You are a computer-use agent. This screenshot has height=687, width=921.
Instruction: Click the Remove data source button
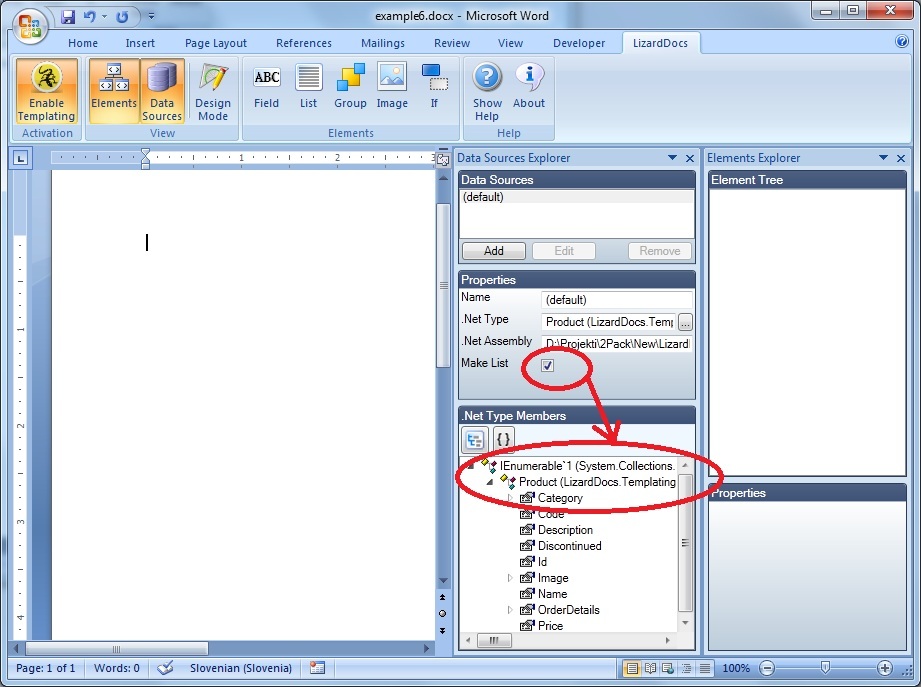(660, 251)
